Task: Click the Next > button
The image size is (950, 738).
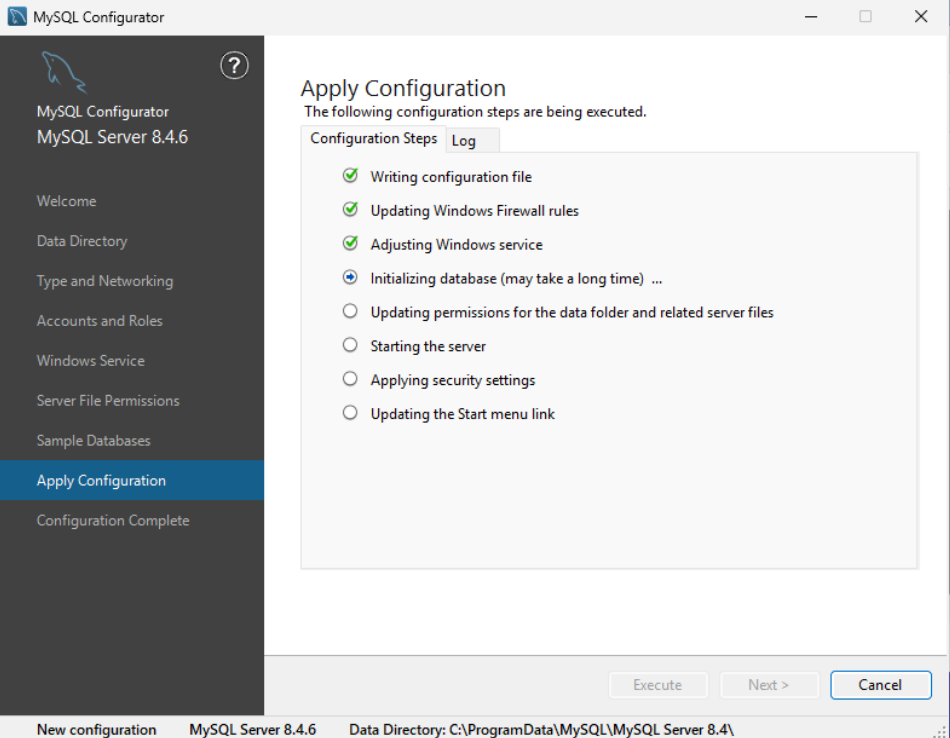Action: tap(768, 685)
